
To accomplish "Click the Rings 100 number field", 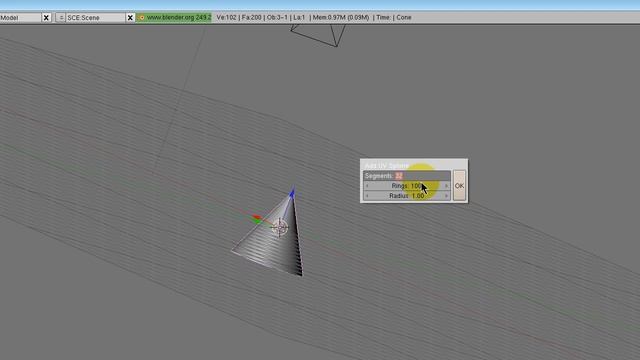I will click(407, 186).
